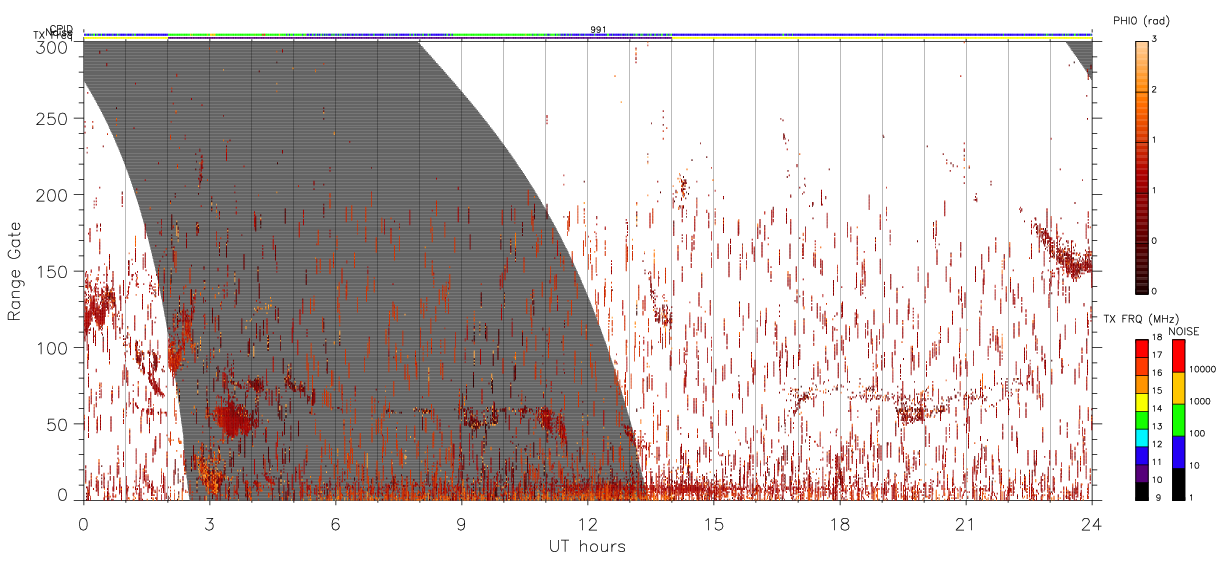
Task: Click the top red NOISE legend swatch
Action: tap(1178, 356)
